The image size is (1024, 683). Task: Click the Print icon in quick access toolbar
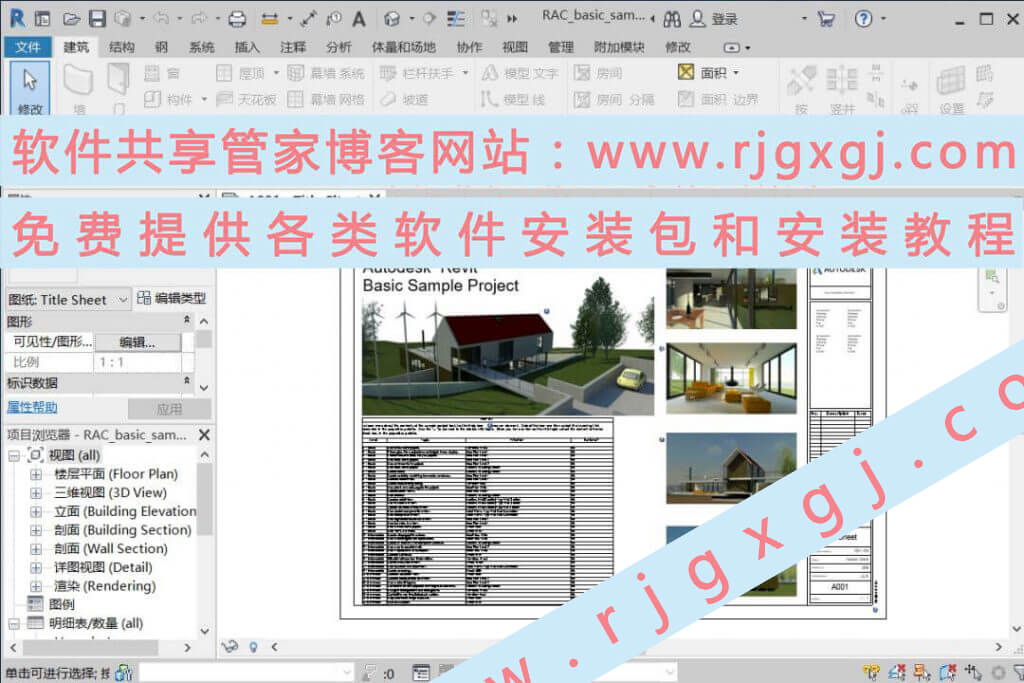click(x=237, y=19)
